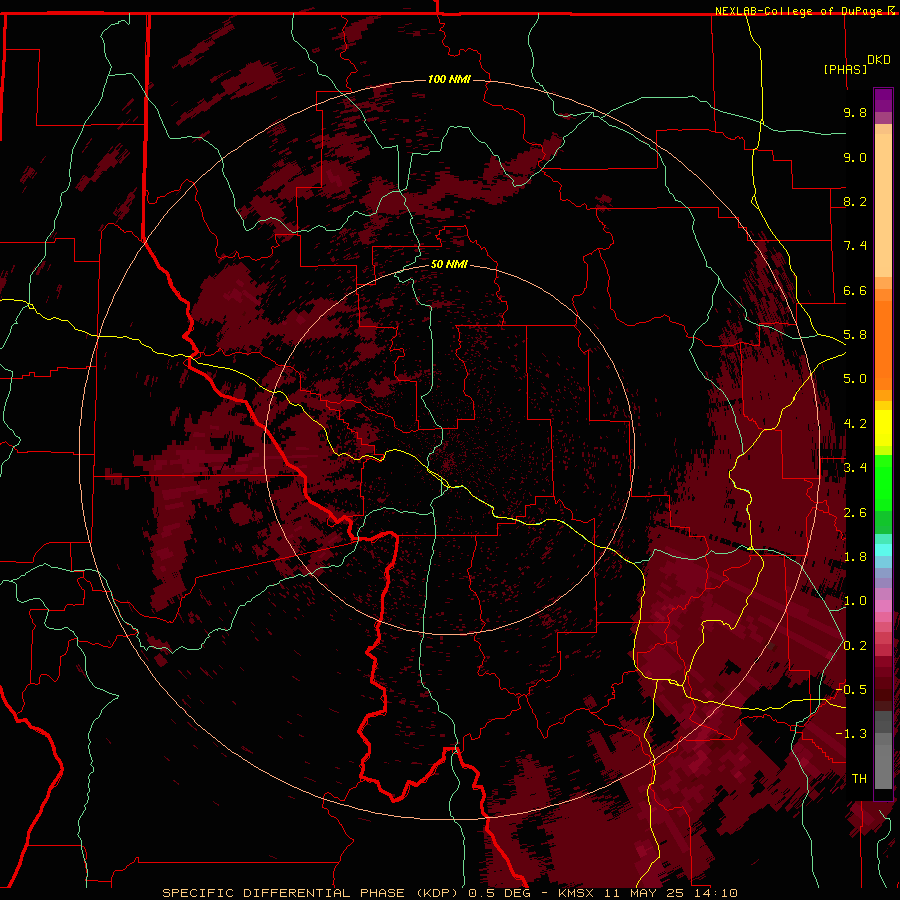The width and height of the screenshot is (900, 900).
Task: Click the [PHAS] units label
Action: [845, 69]
